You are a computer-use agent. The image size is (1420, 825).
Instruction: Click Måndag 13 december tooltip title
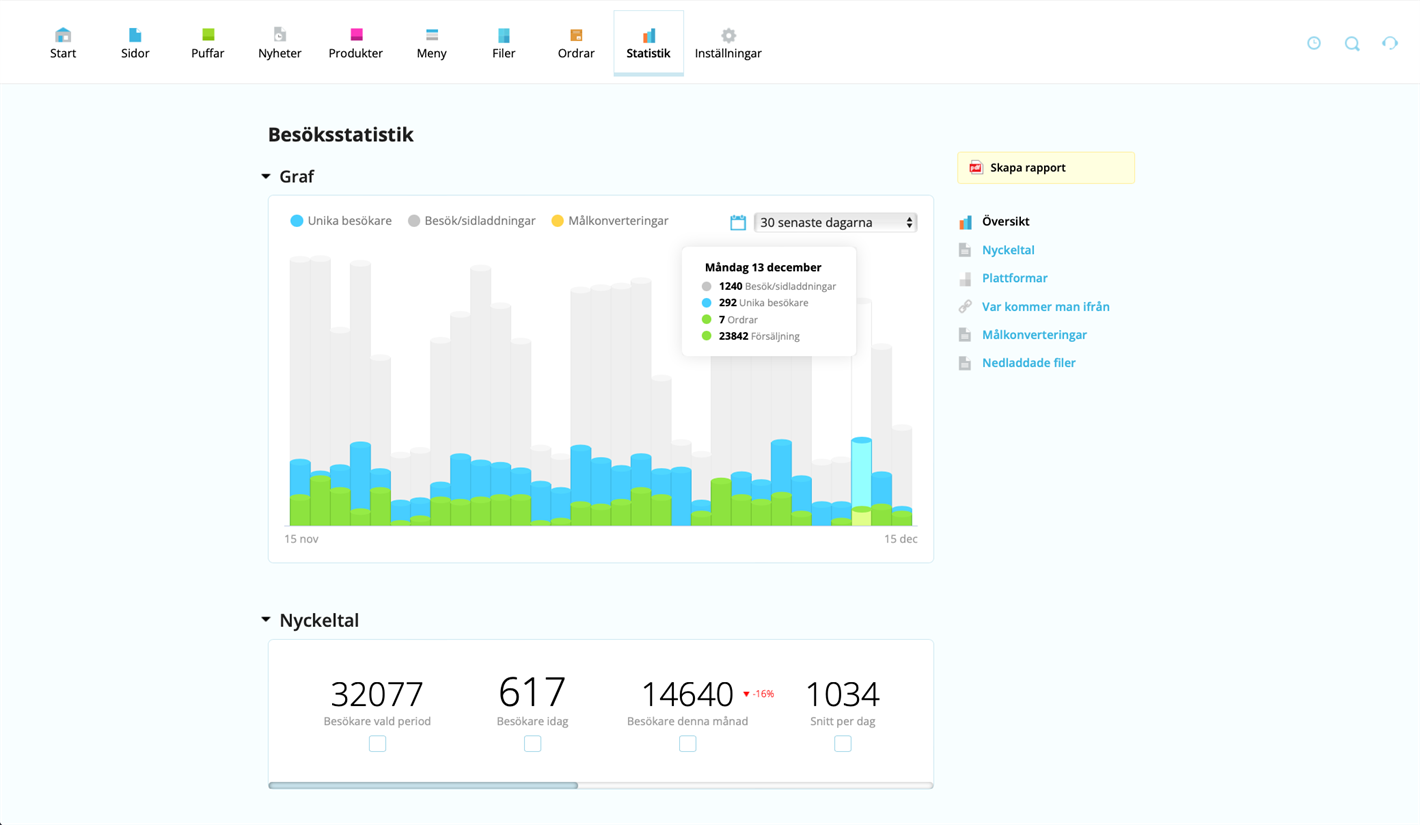pos(763,267)
